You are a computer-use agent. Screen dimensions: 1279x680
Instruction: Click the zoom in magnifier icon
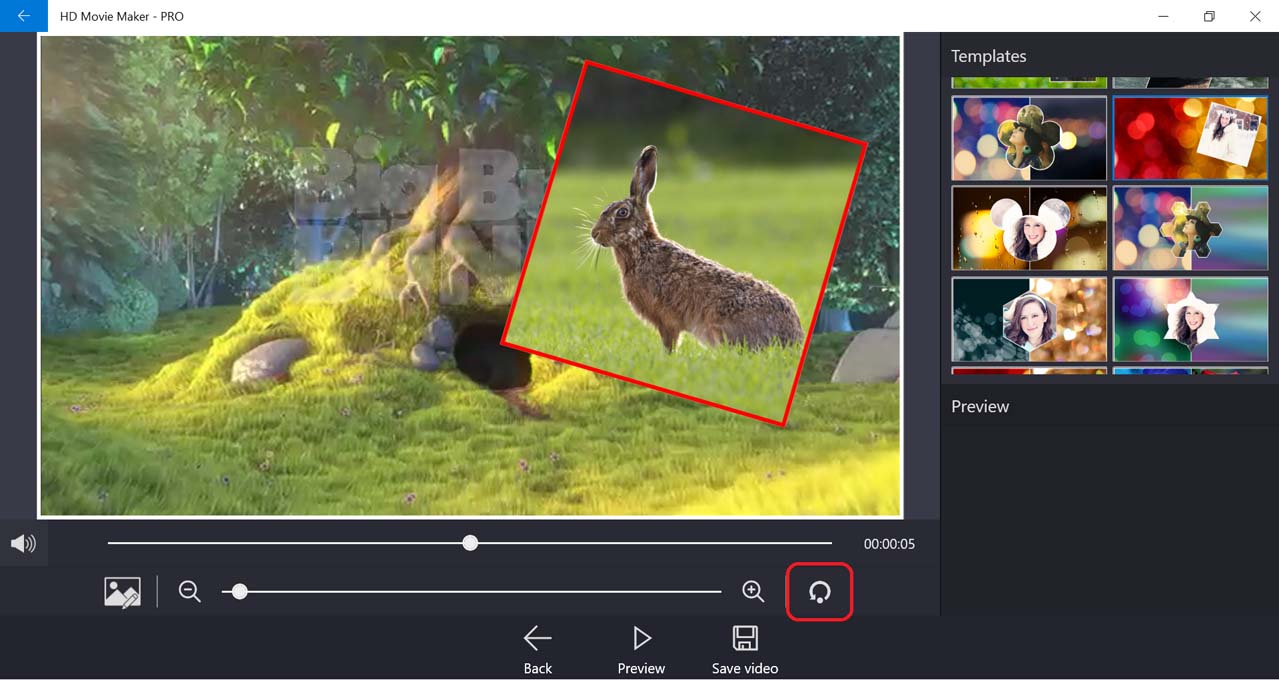click(x=753, y=591)
